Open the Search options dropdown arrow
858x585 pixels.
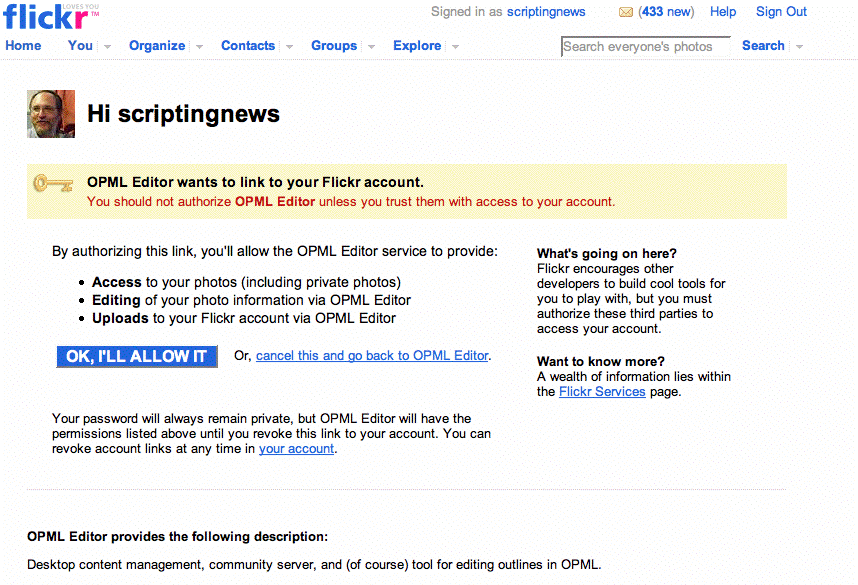[799, 47]
